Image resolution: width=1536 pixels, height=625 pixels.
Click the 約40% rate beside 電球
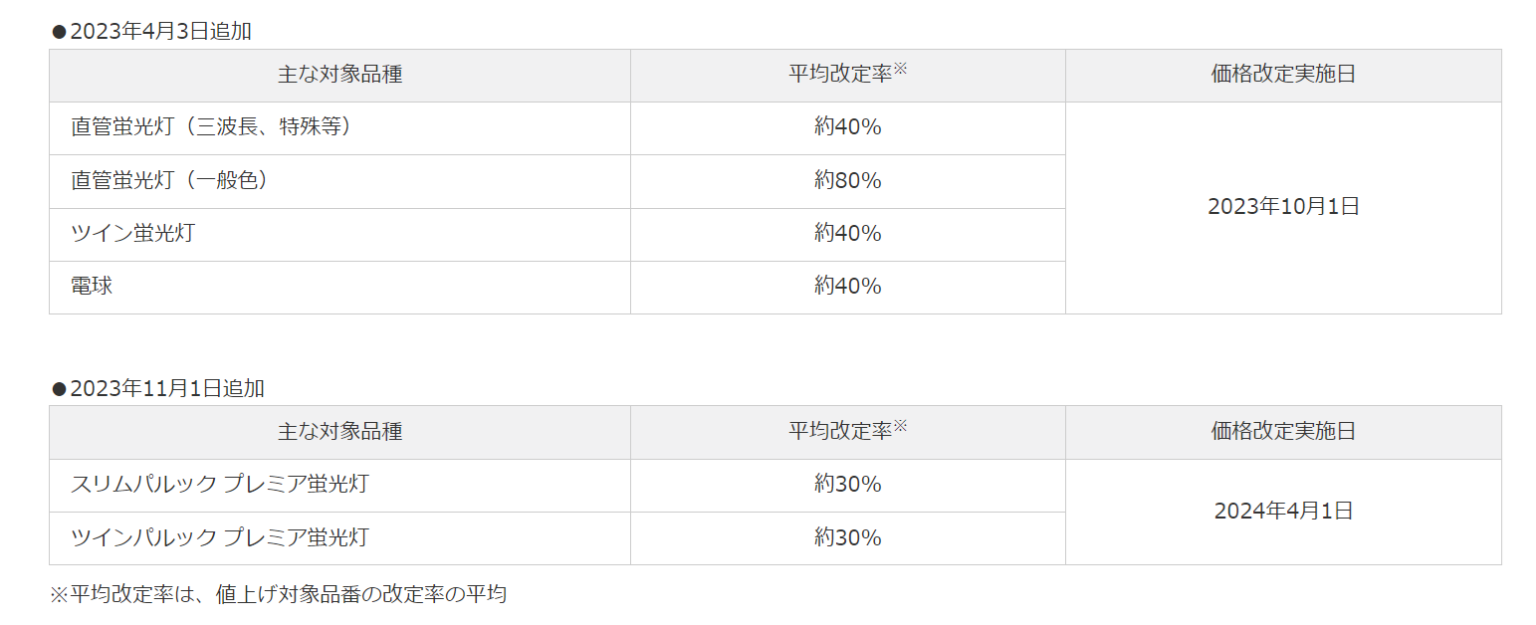(x=847, y=287)
